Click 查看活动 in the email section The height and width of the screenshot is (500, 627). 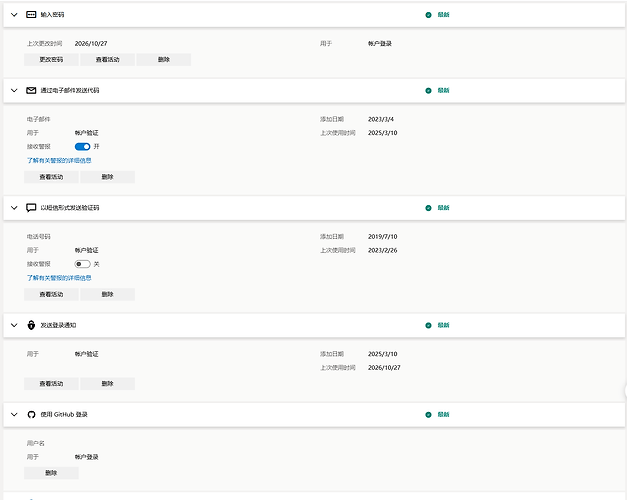pos(51,177)
